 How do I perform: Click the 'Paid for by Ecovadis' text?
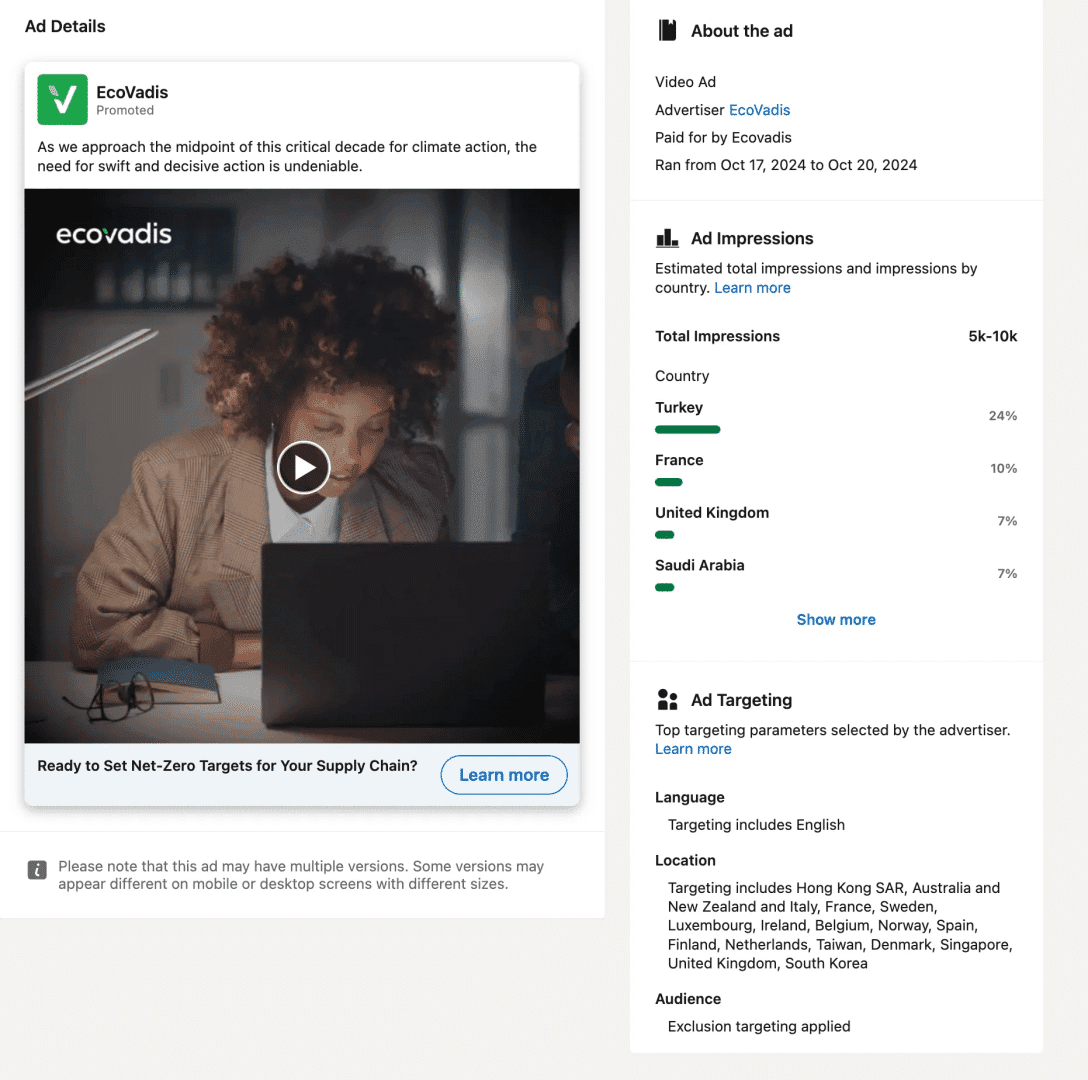723,137
